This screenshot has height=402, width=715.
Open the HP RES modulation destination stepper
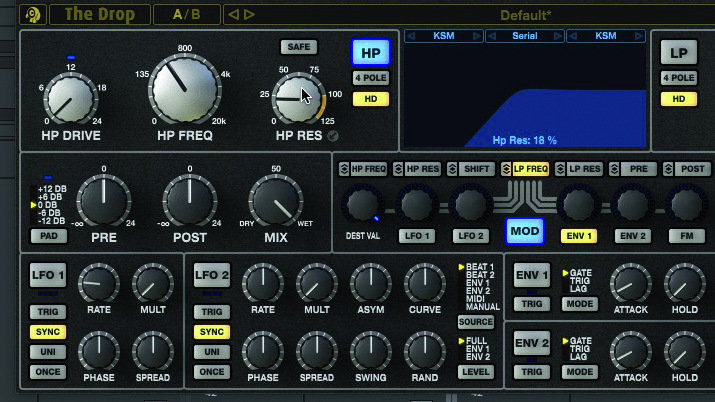[x=398, y=169]
